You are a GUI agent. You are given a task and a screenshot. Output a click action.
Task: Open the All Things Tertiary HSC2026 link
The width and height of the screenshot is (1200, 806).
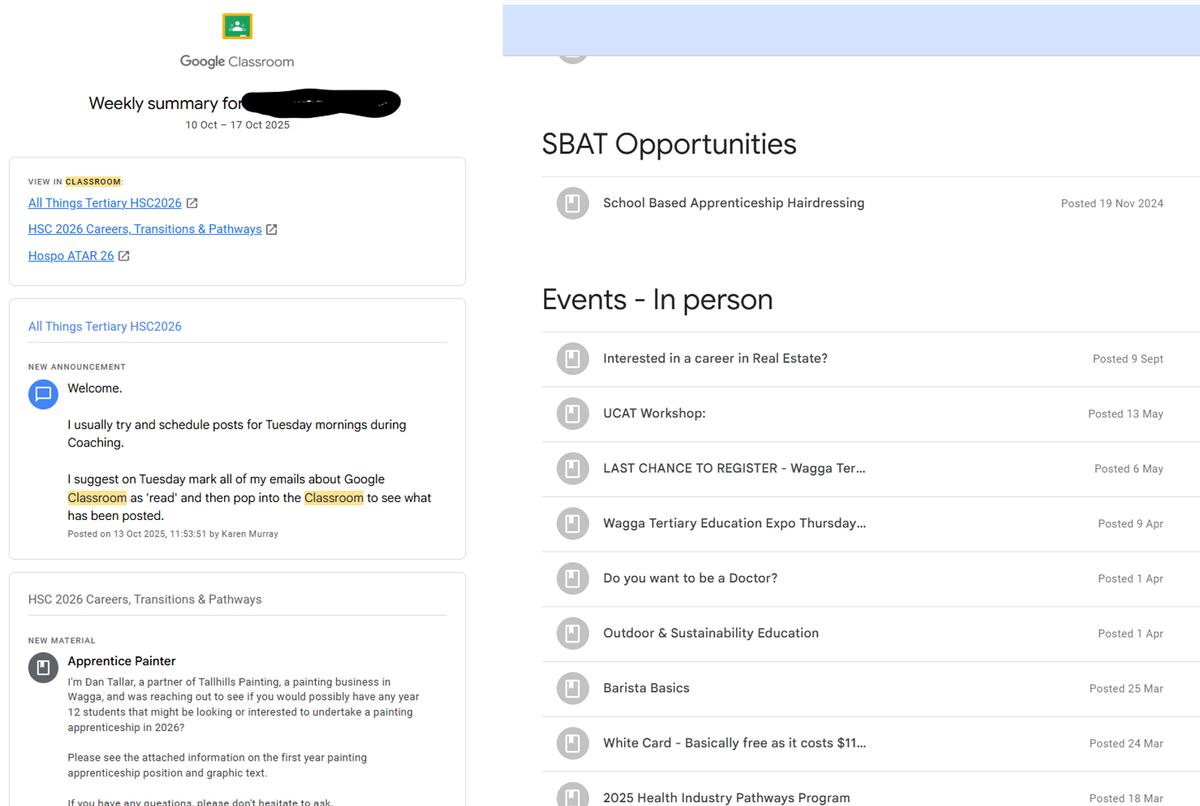pos(105,203)
